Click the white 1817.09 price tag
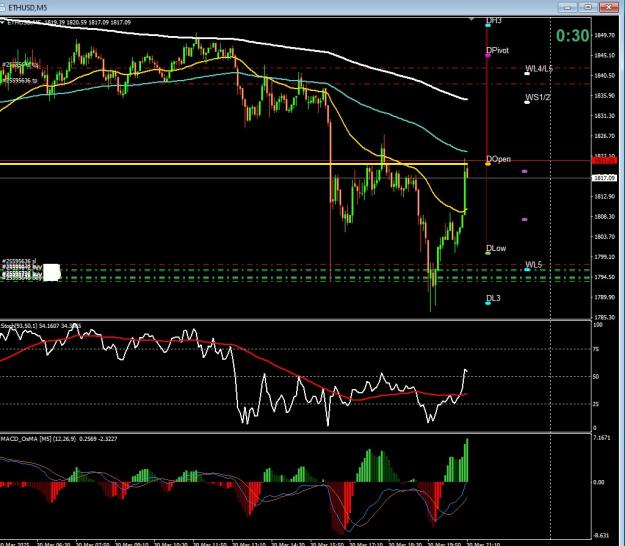Screen dimensions: 625x546 605,178
